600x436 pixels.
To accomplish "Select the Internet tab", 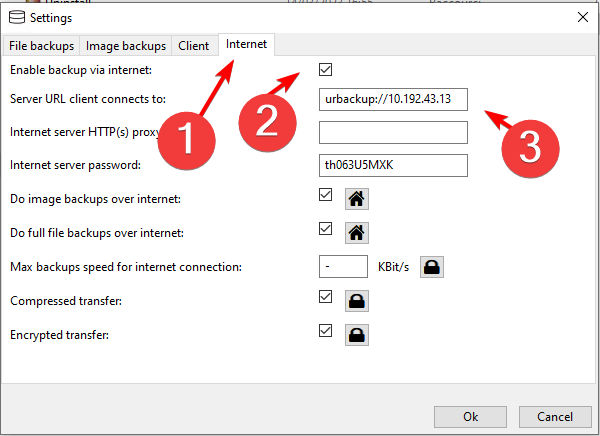I will click(x=247, y=45).
